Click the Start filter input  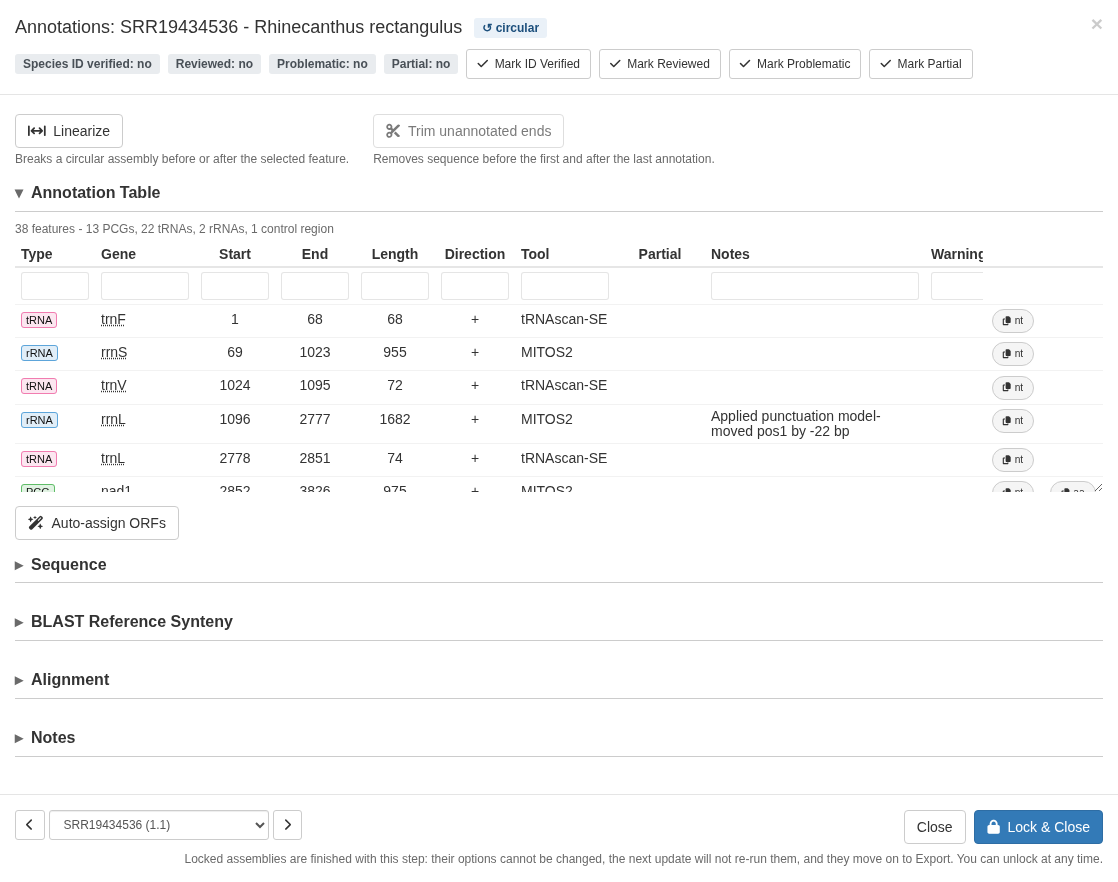235,286
